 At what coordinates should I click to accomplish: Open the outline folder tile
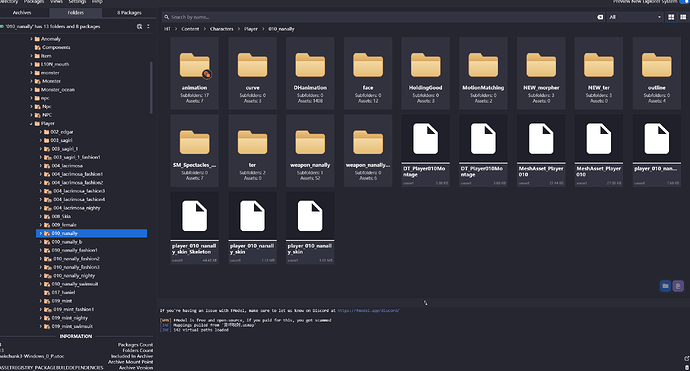(x=657, y=73)
